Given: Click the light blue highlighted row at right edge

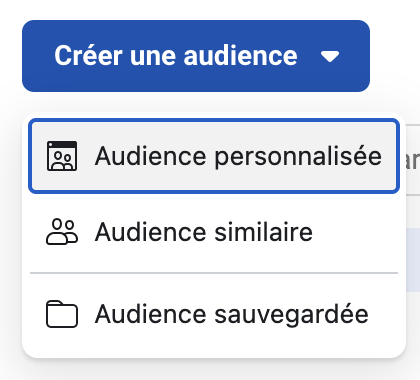Looking at the screenshot, I should (x=413, y=260).
